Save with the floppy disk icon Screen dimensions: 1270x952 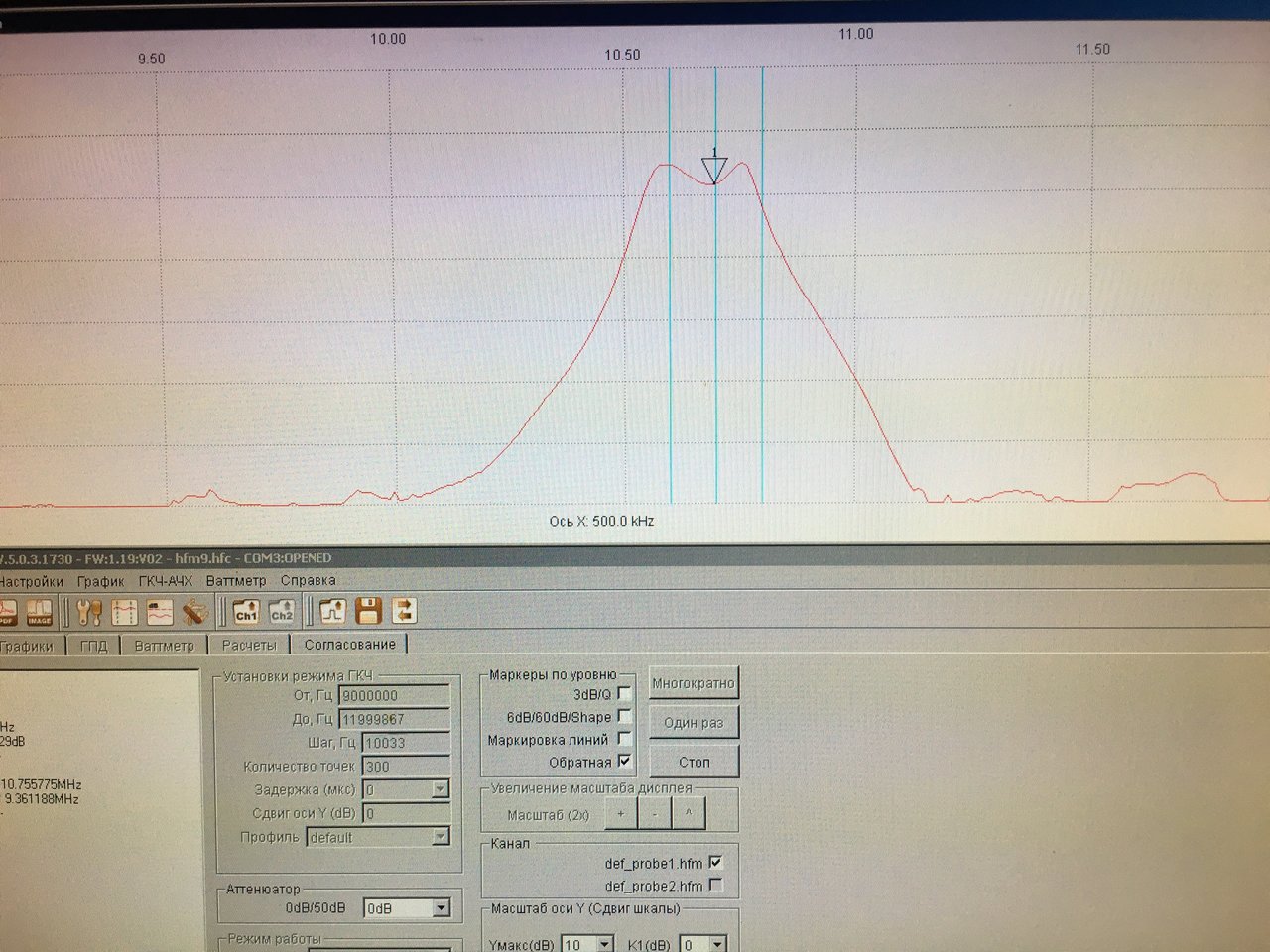(369, 611)
